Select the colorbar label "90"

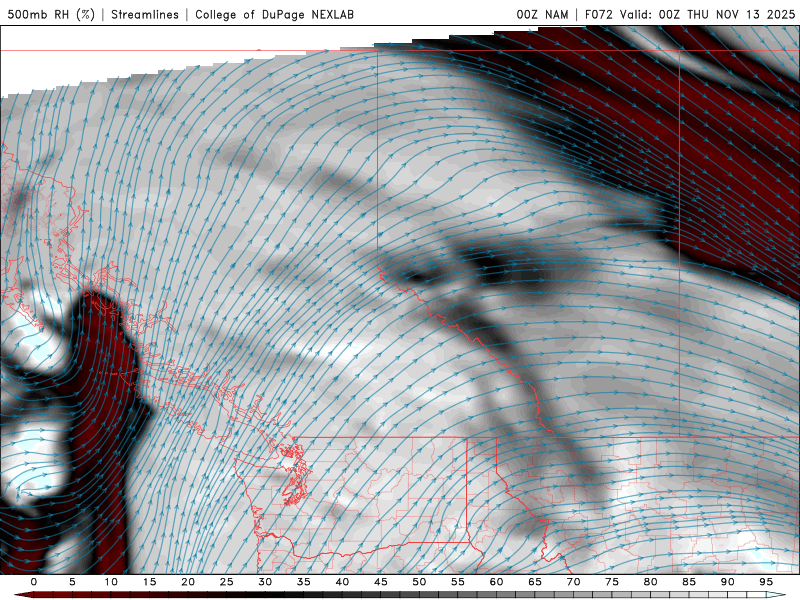coord(728,582)
